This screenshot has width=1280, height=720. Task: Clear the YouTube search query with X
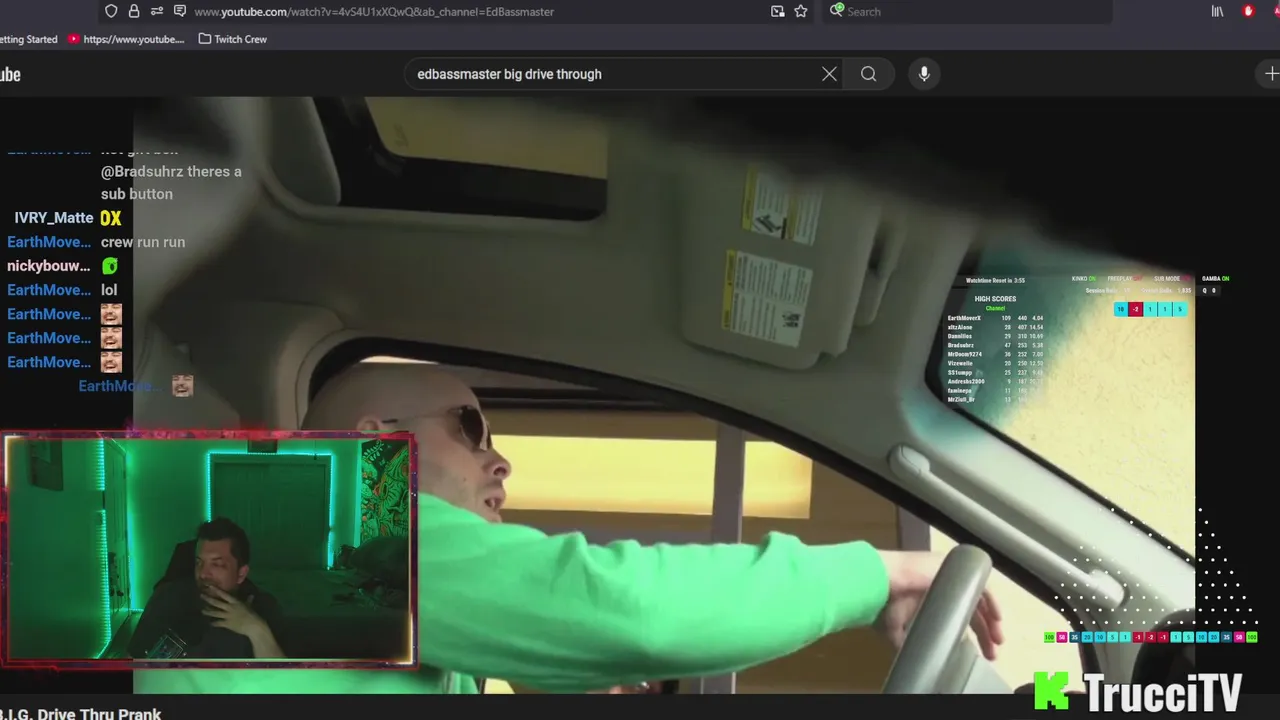pos(829,74)
